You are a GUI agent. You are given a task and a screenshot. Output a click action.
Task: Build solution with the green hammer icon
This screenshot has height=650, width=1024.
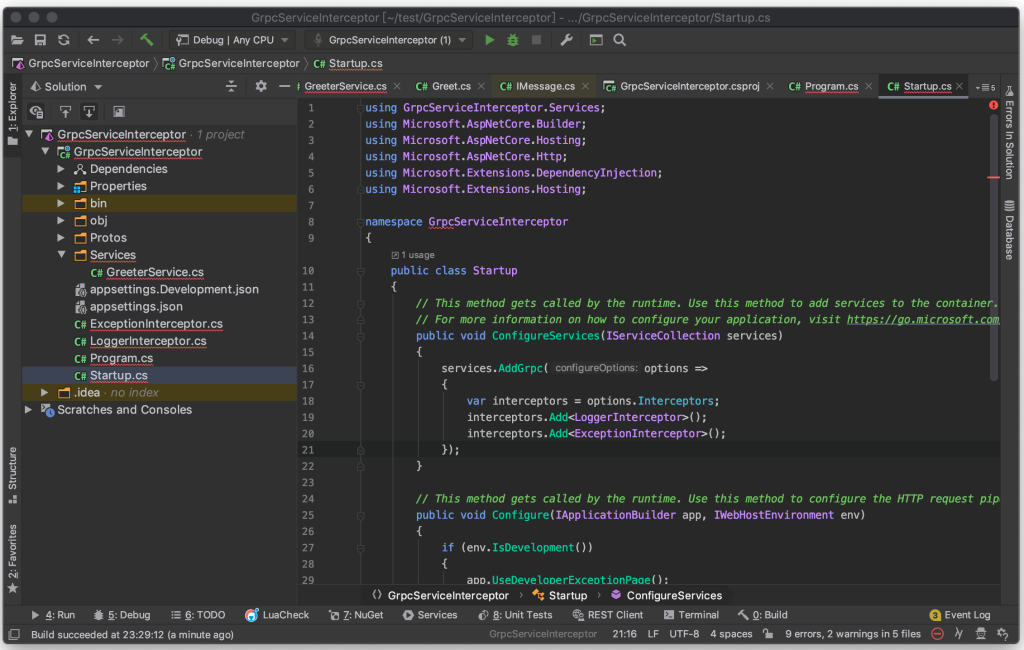[146, 40]
